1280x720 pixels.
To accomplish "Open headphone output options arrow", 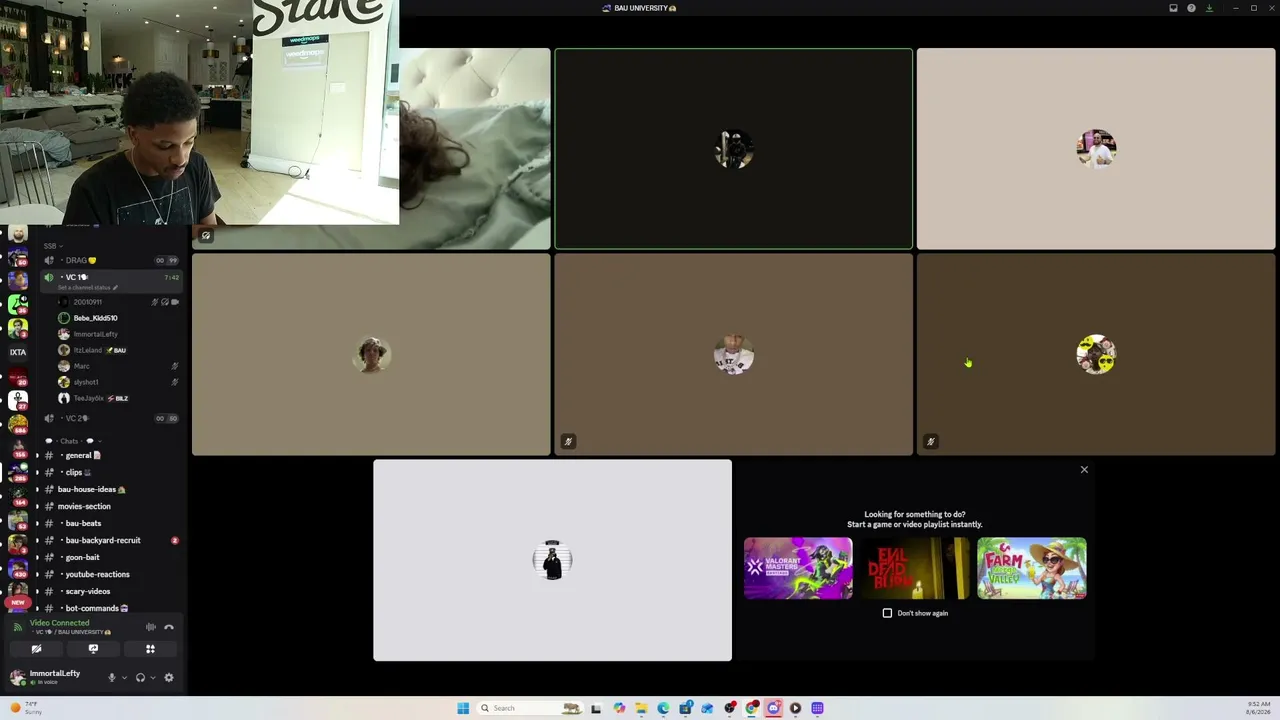I will tap(153, 677).
